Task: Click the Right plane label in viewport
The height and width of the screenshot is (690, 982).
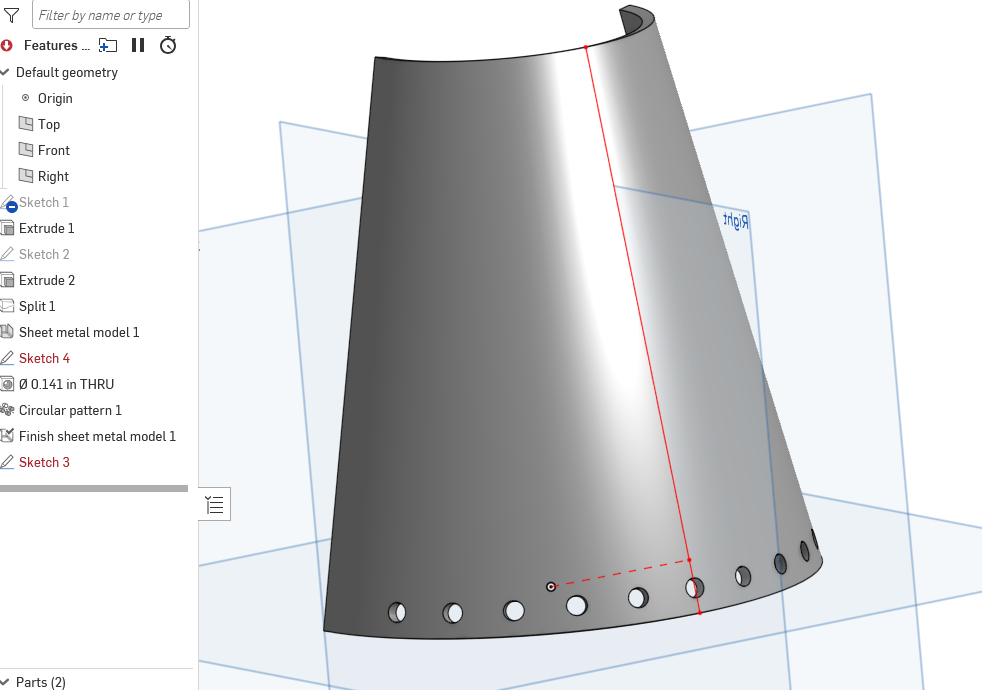Action: 735,220
